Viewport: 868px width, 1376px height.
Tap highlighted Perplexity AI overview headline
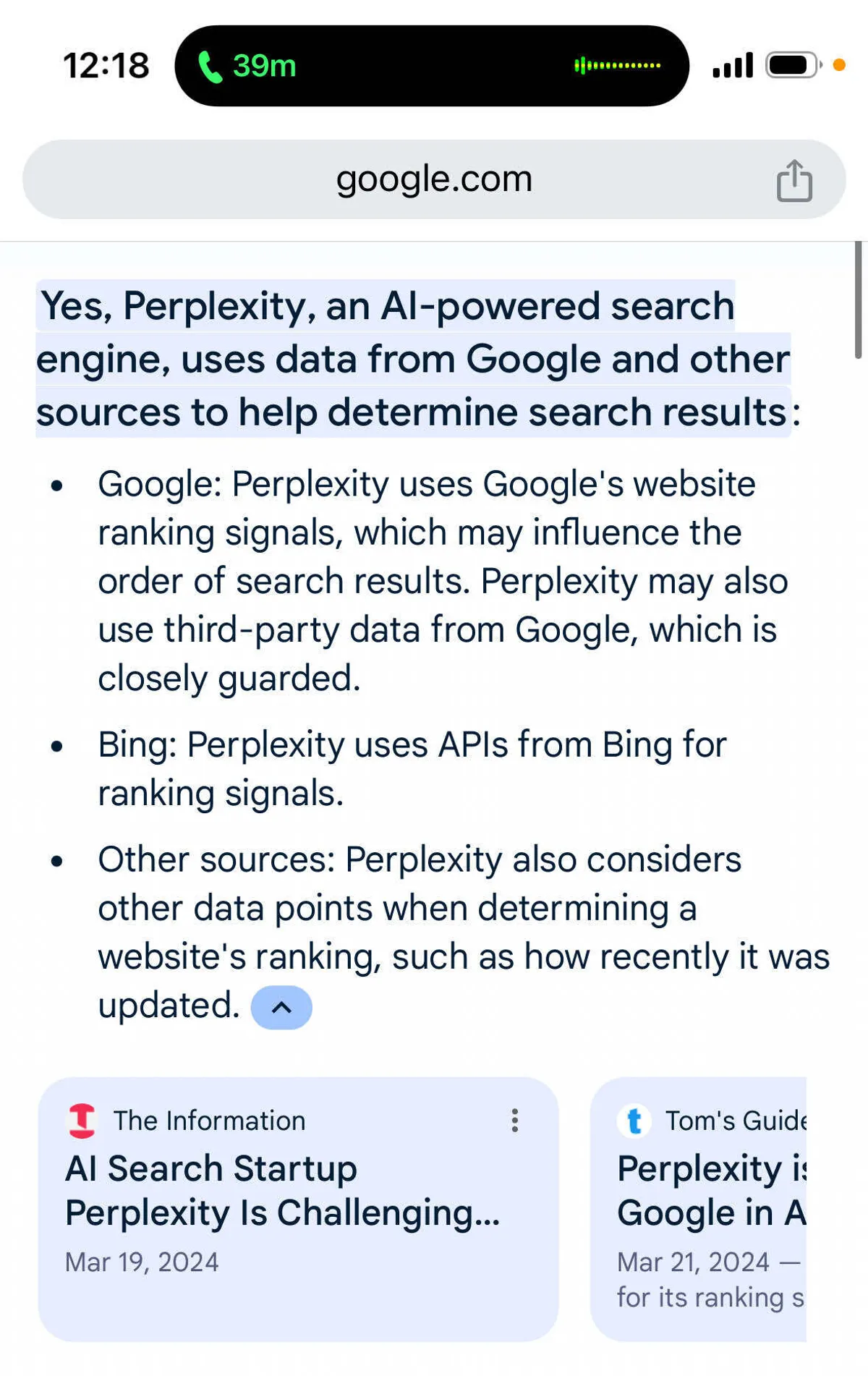coord(412,359)
